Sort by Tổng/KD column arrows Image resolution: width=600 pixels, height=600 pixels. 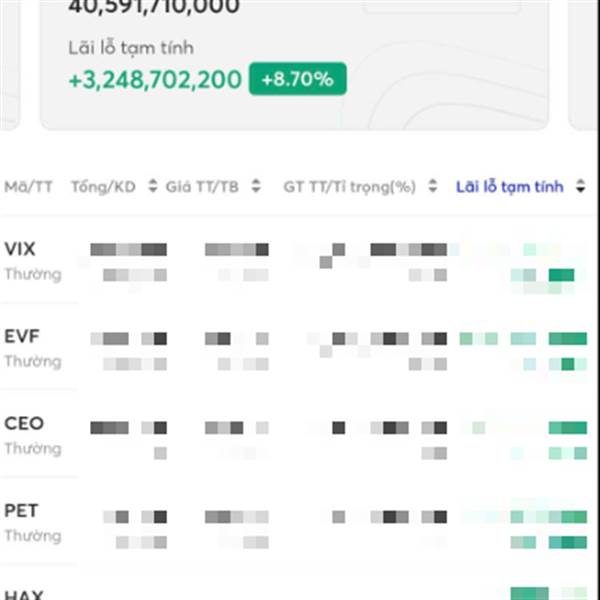point(153,186)
